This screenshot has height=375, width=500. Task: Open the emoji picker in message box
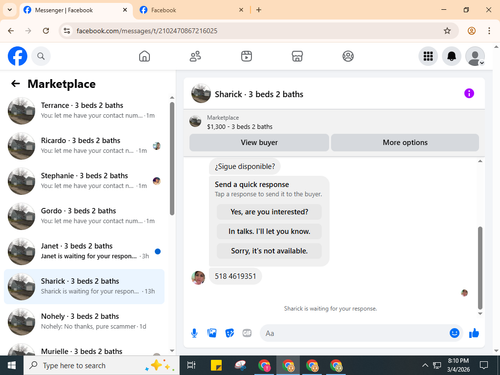[454, 333]
